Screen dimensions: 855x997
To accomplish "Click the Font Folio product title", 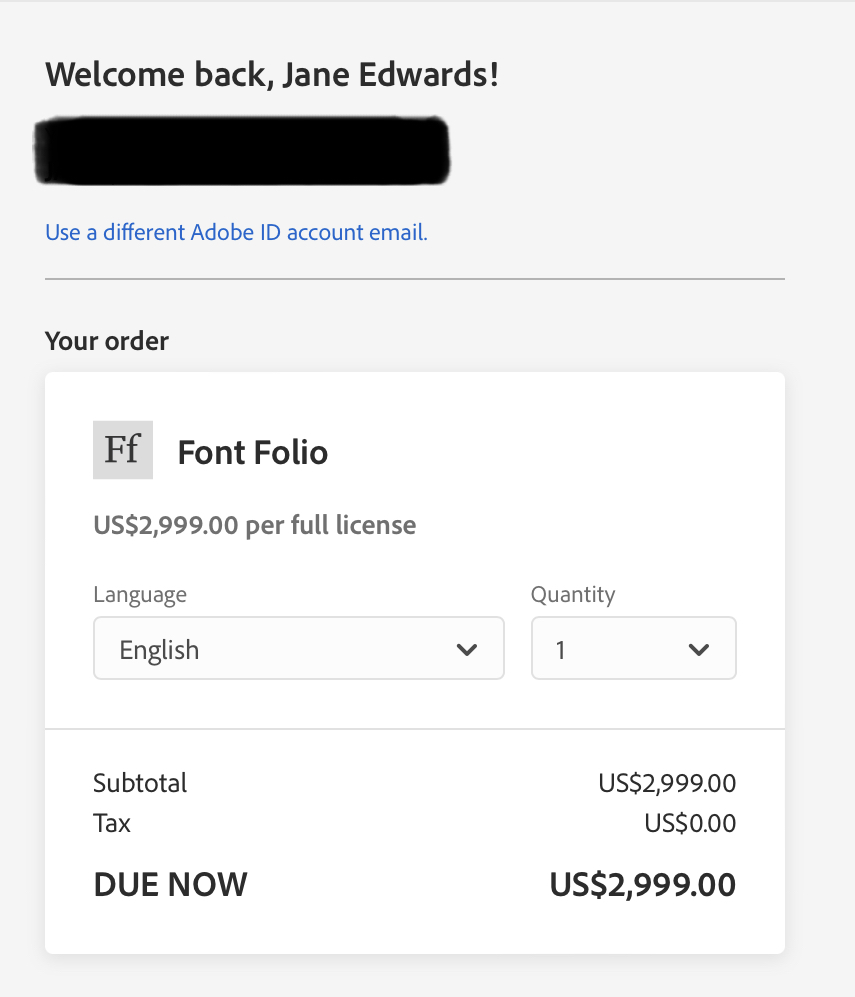I will pos(253,453).
